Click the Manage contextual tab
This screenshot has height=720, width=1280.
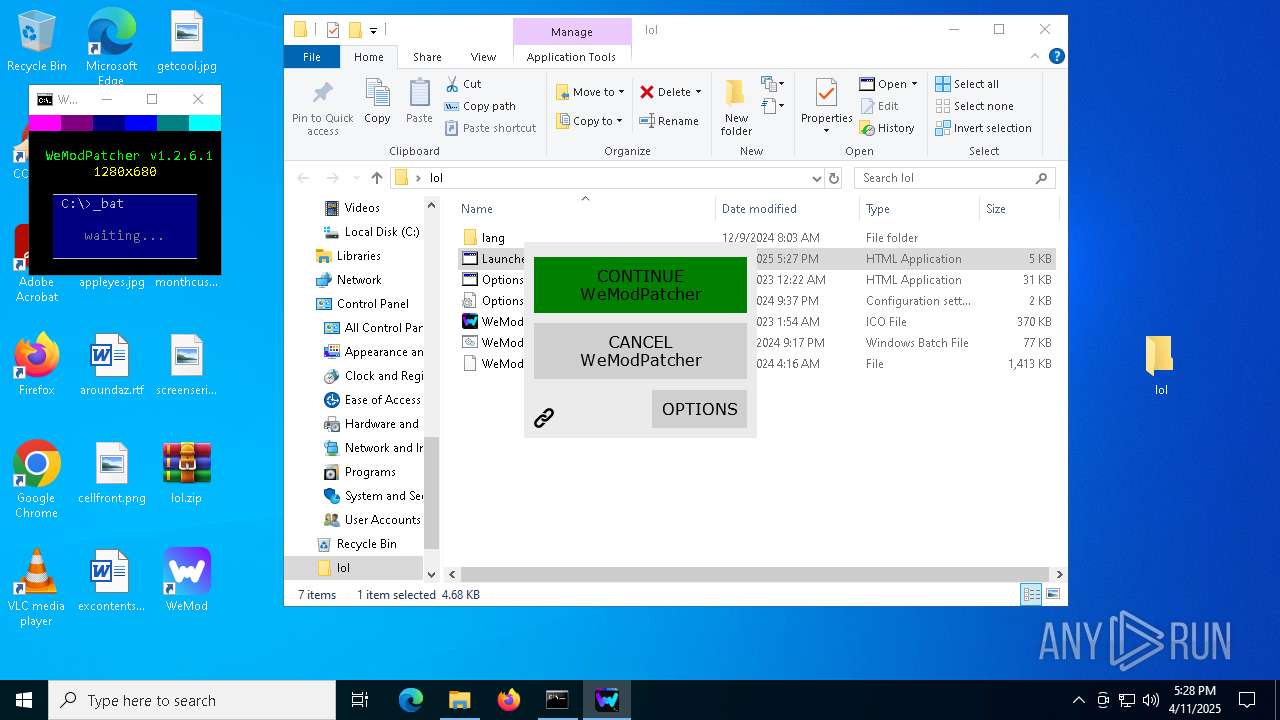click(x=572, y=32)
